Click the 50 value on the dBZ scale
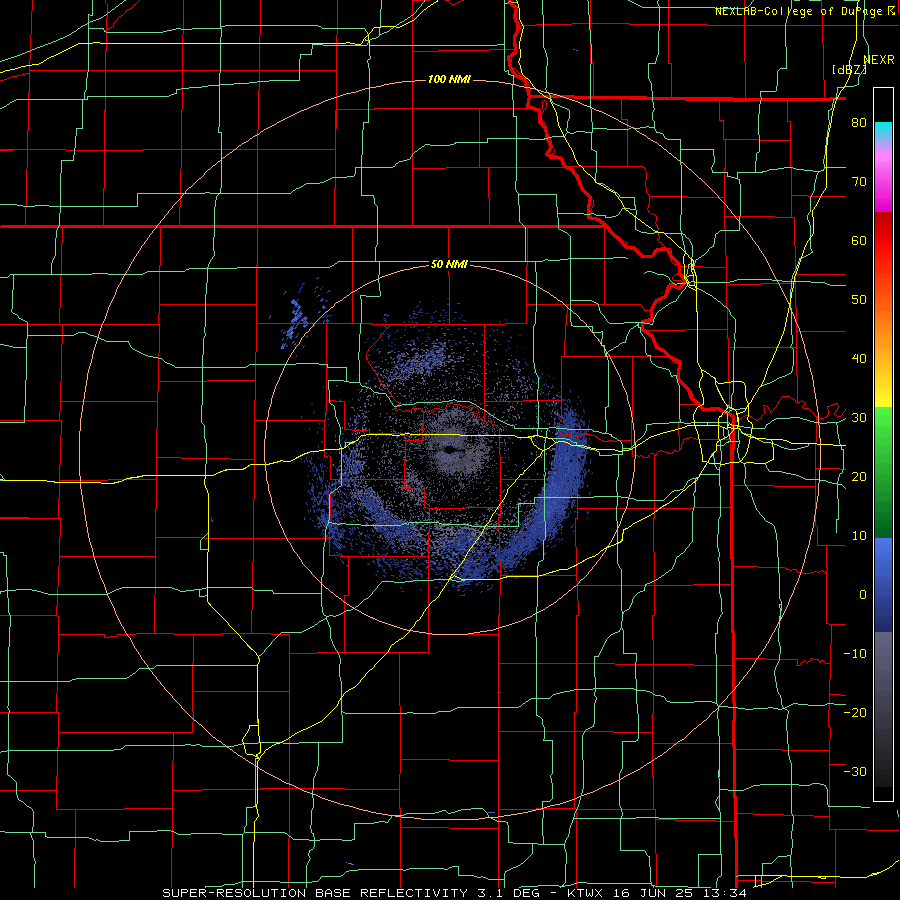900x900 pixels. point(859,300)
